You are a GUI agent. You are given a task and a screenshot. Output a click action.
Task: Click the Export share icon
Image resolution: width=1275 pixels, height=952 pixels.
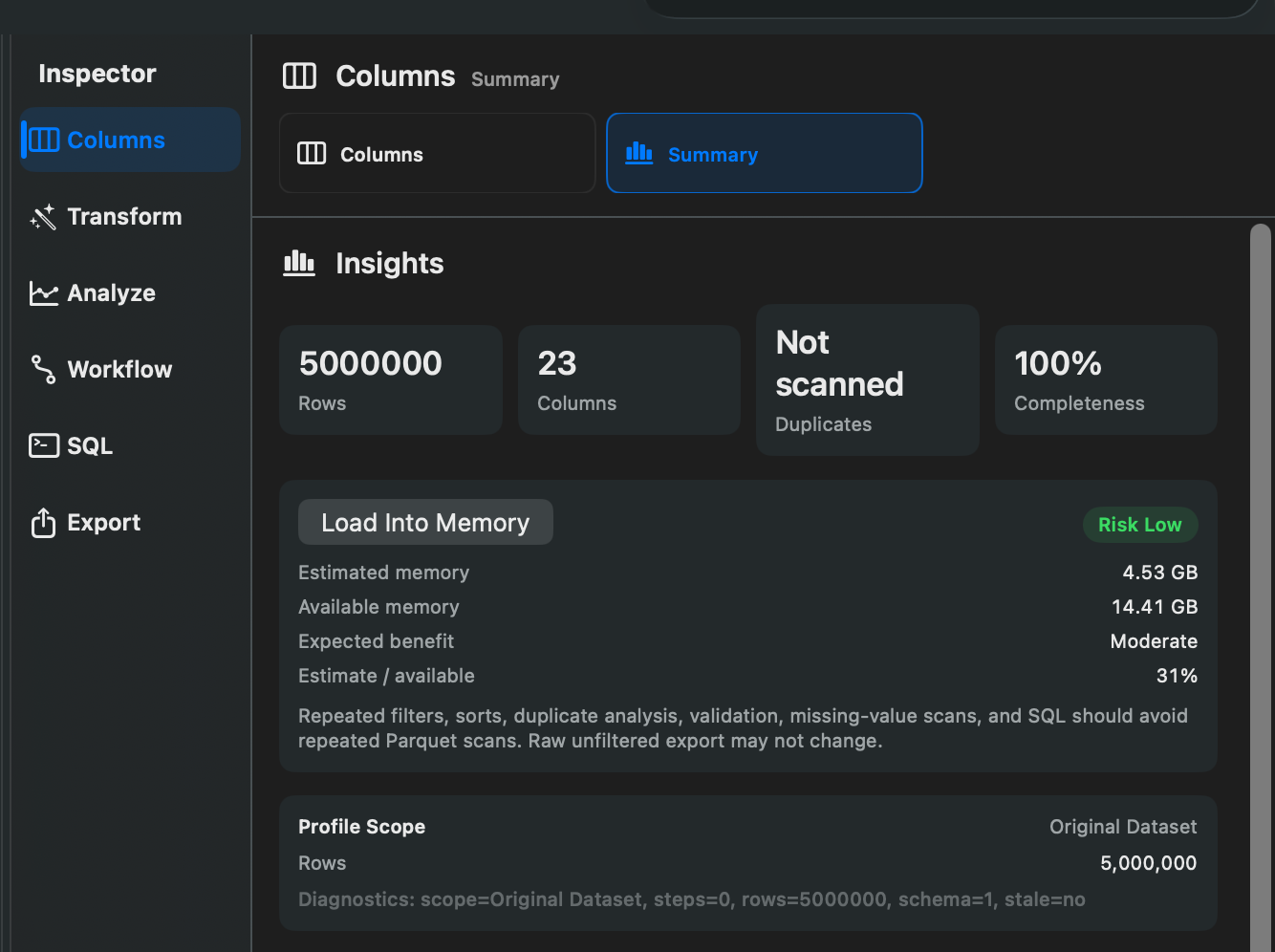[43, 523]
